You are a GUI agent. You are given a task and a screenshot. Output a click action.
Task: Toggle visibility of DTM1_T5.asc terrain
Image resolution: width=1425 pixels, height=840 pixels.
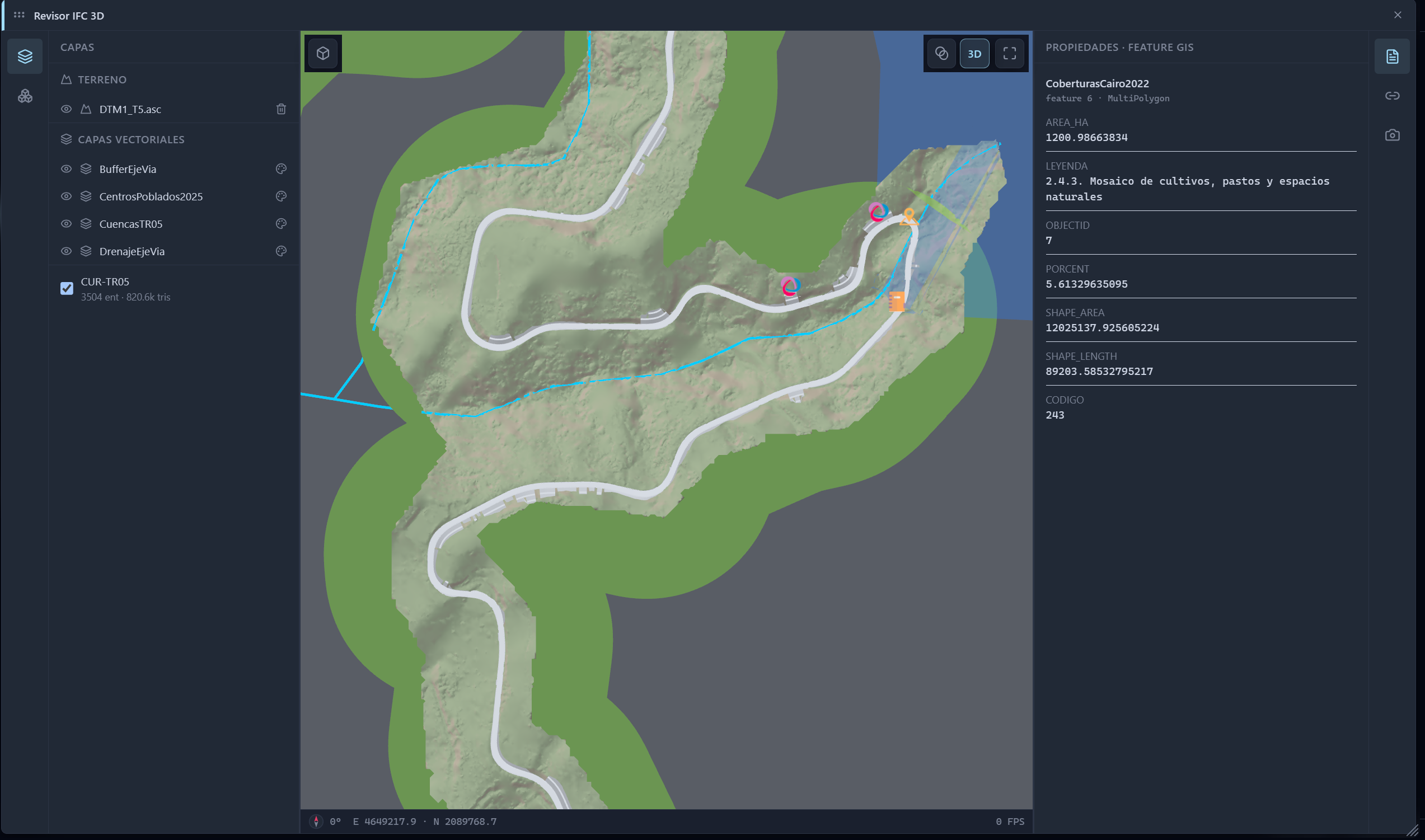66,109
